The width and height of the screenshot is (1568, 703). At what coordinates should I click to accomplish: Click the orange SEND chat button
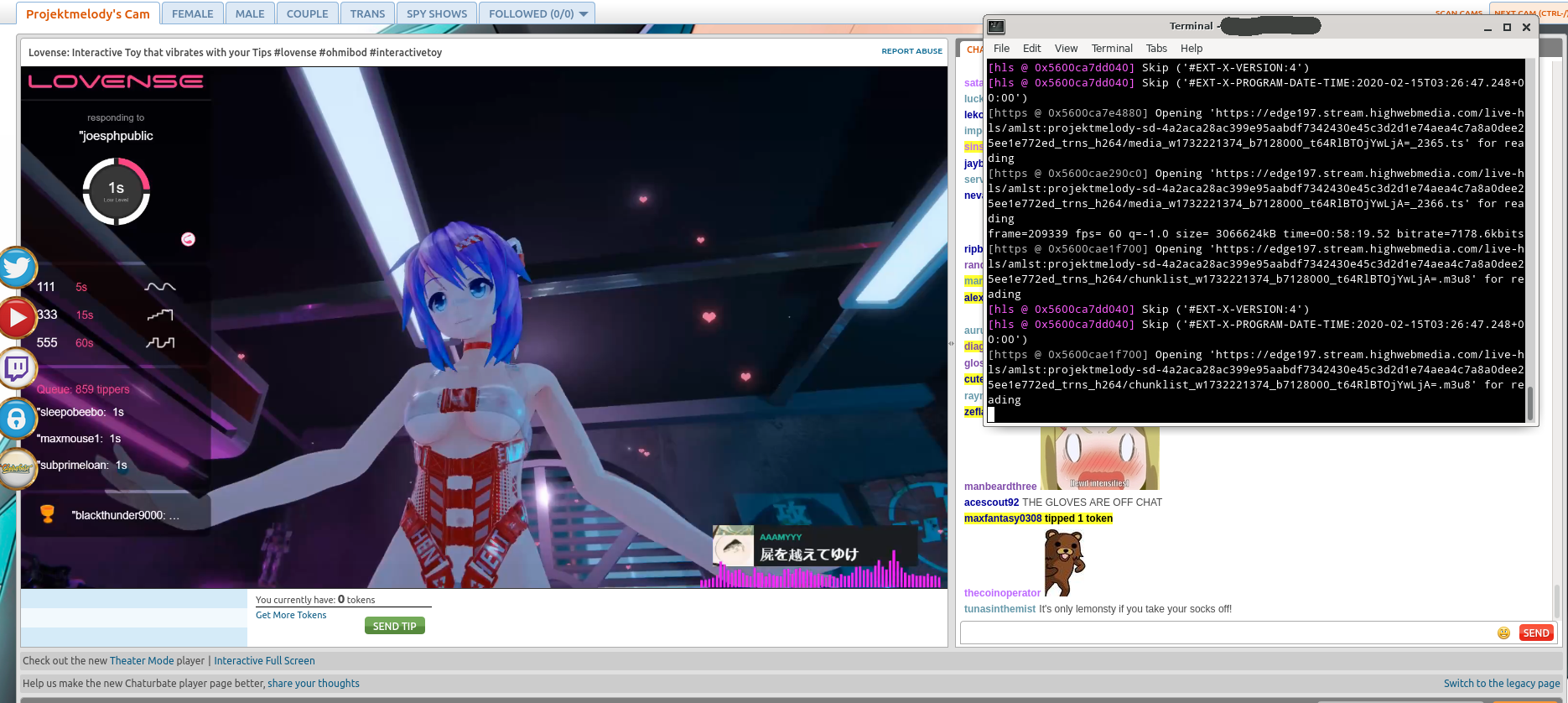pyautogui.click(x=1536, y=633)
